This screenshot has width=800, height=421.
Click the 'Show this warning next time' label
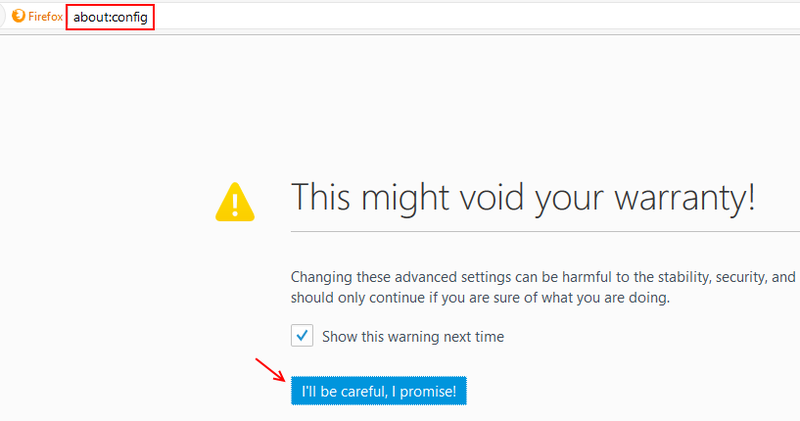coord(413,337)
